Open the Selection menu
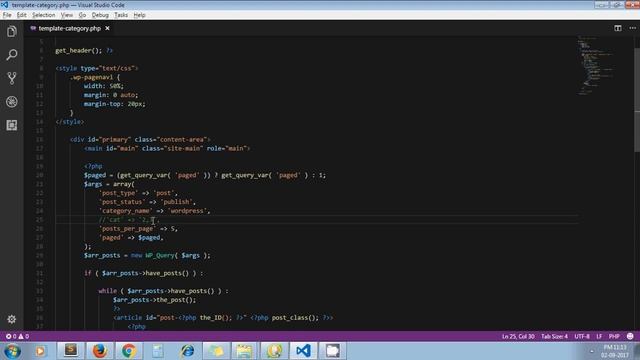The height and width of the screenshot is (360, 640). pyautogui.click(x=44, y=15)
